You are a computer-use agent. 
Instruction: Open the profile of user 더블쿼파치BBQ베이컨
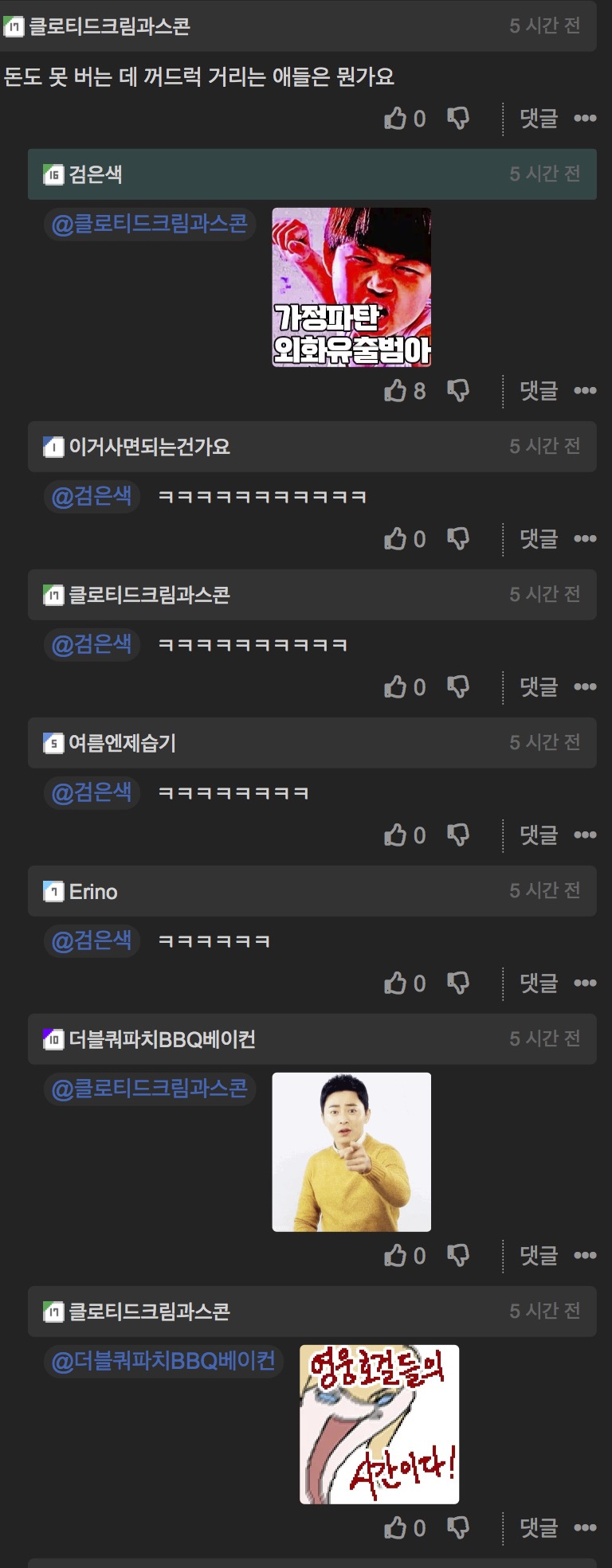pyautogui.click(x=163, y=1039)
